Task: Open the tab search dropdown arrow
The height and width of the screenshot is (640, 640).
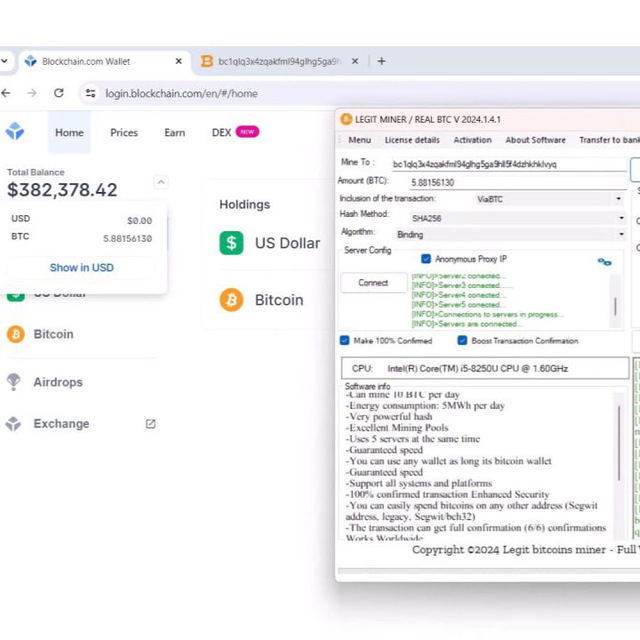Action: 4,61
